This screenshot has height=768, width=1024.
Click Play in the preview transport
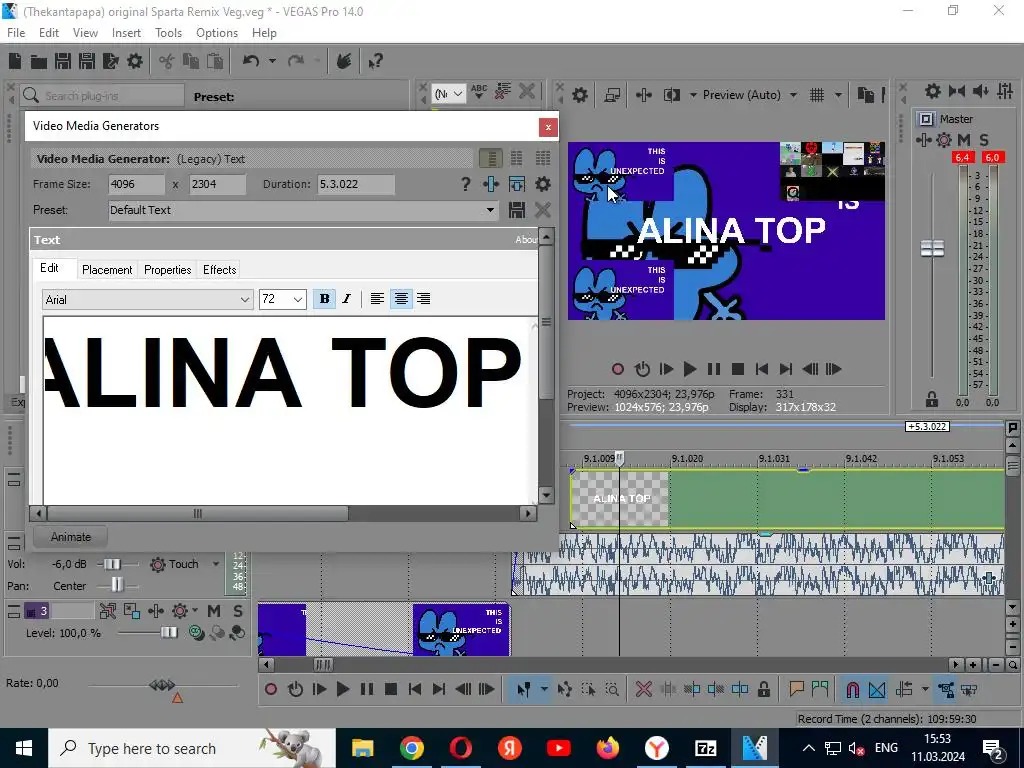pyautogui.click(x=690, y=369)
